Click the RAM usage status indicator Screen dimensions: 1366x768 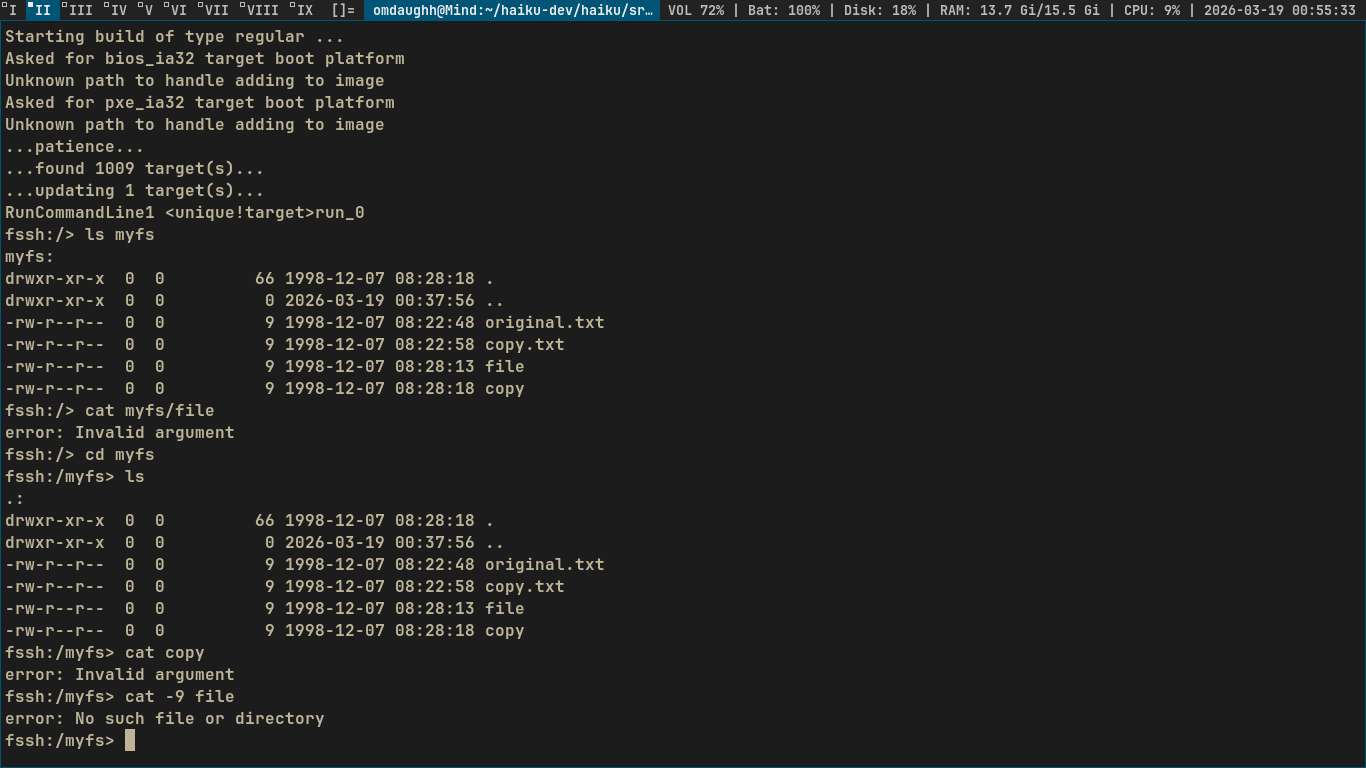pos(1019,10)
